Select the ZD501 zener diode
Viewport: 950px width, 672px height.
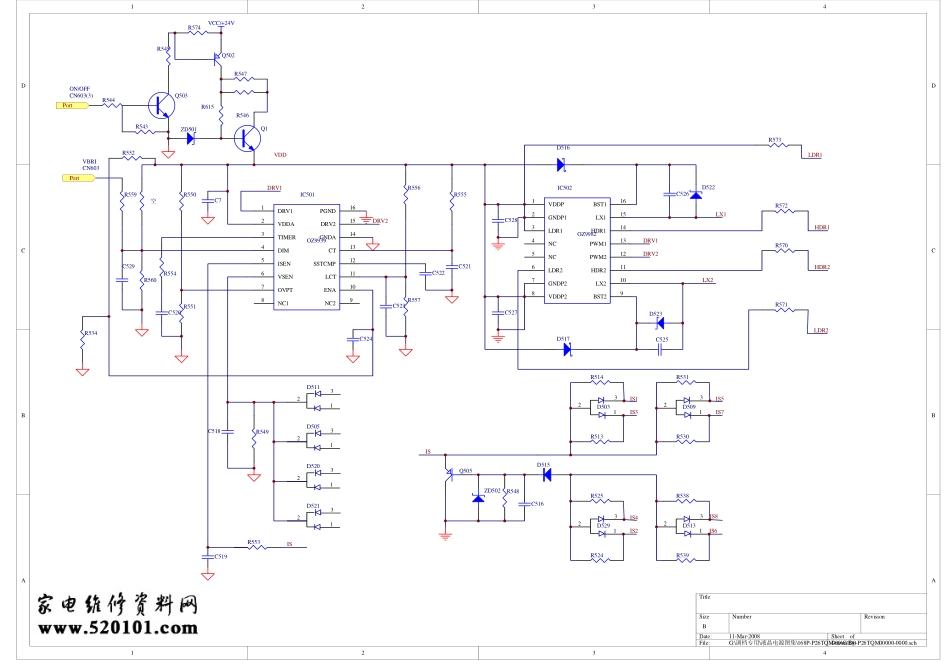coord(191,139)
